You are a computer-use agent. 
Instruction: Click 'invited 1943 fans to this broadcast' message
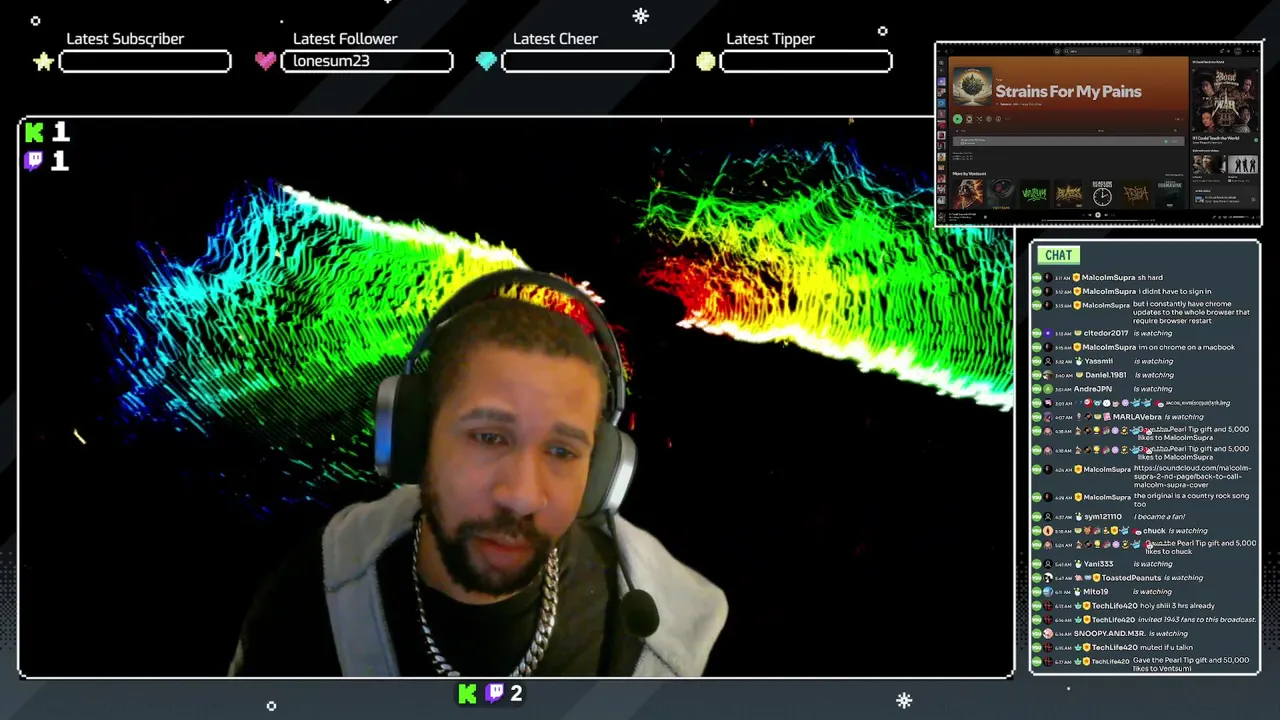(x=1197, y=620)
